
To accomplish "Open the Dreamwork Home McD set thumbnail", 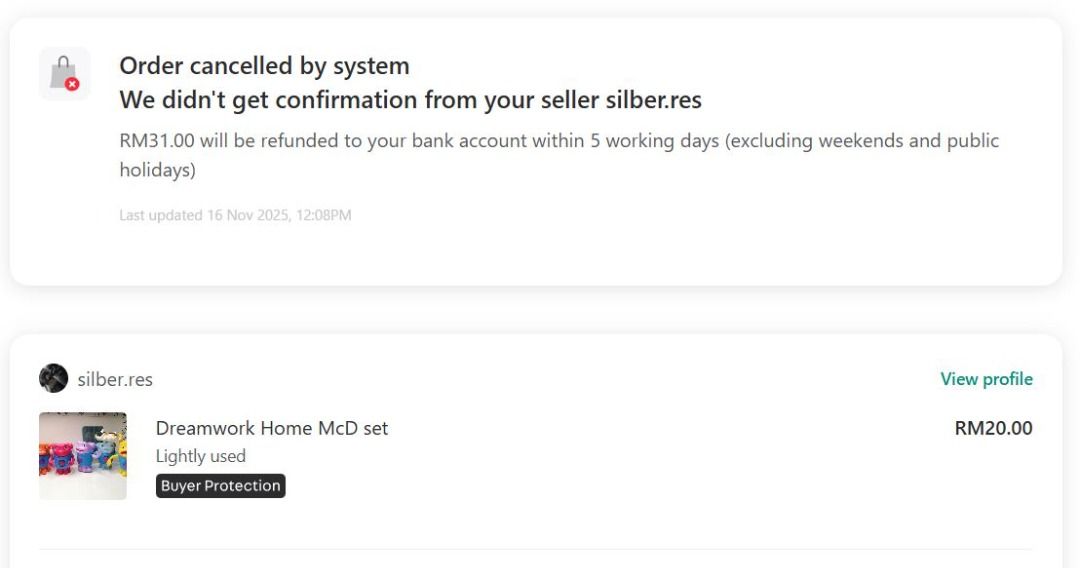I will click(x=83, y=456).
